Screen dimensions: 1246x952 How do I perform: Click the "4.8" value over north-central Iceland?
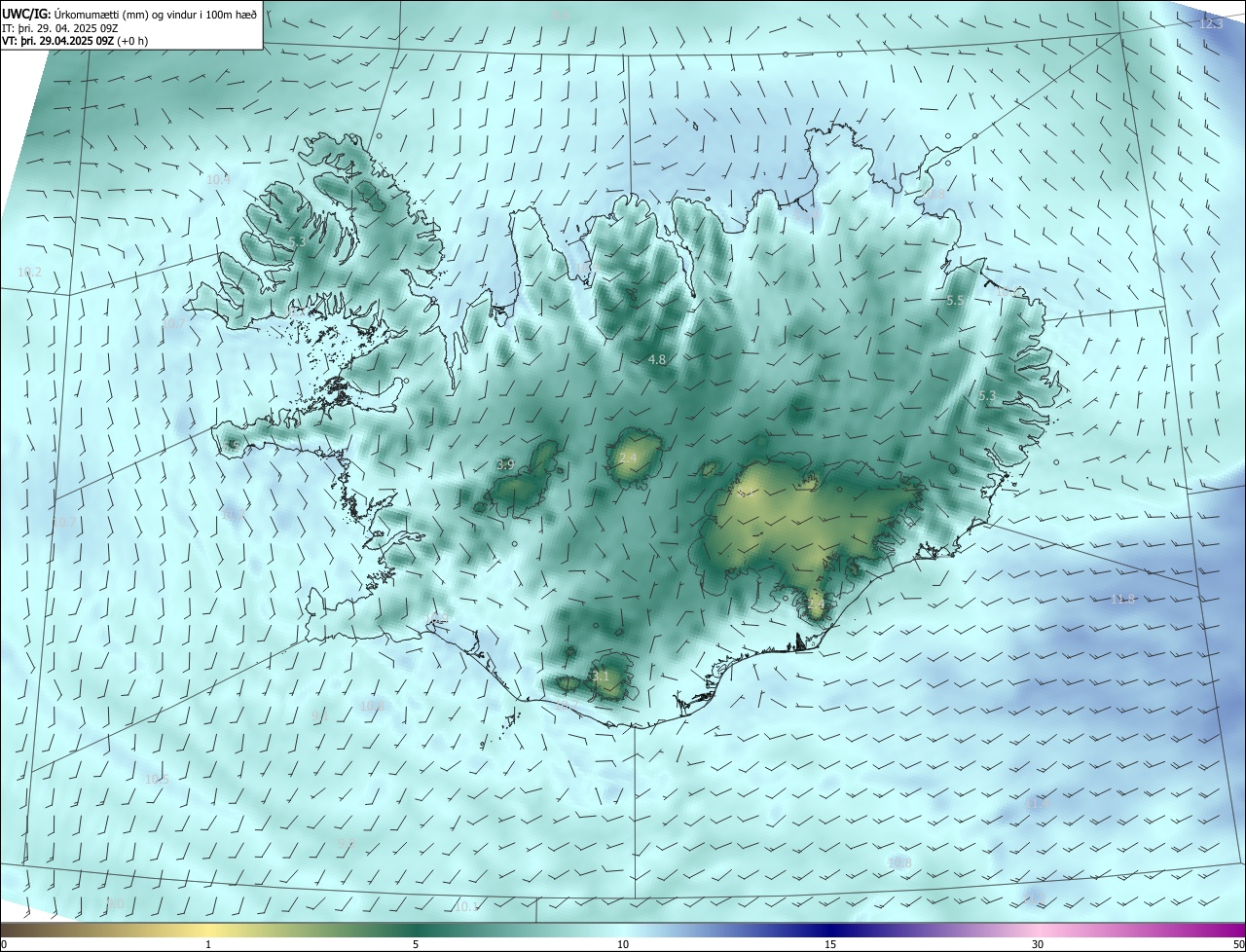tap(657, 359)
